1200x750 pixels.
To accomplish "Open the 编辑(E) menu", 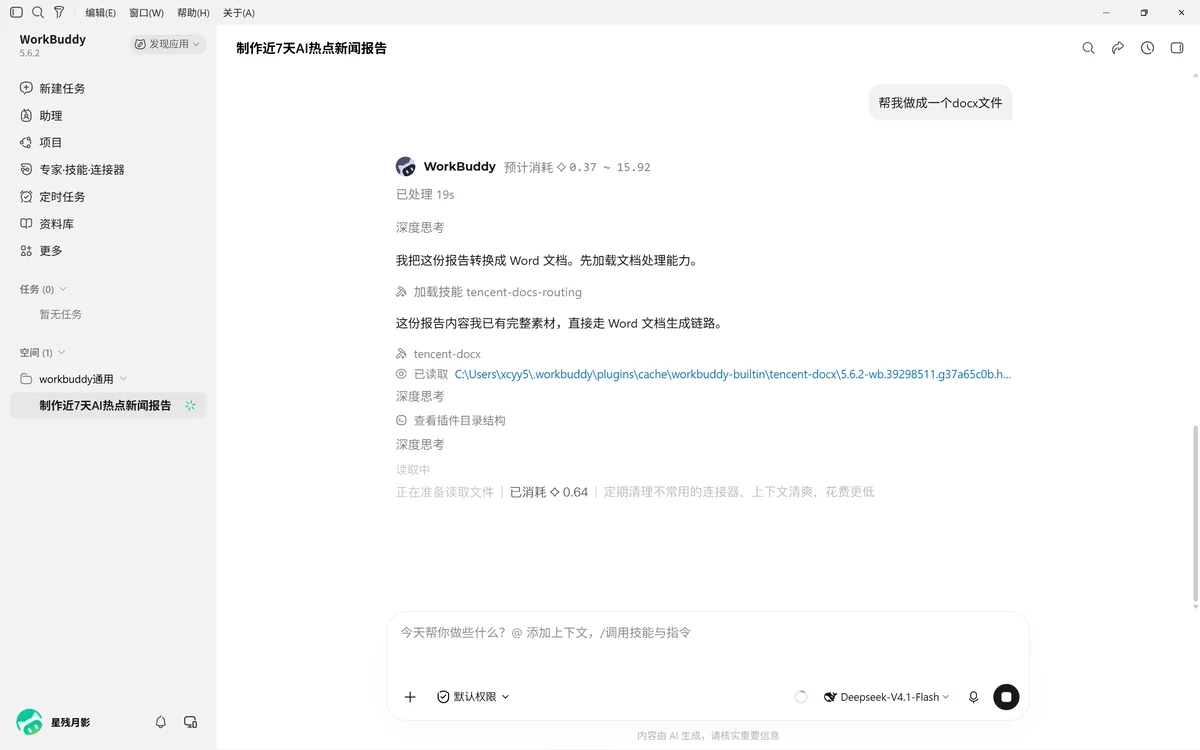I will tap(100, 13).
